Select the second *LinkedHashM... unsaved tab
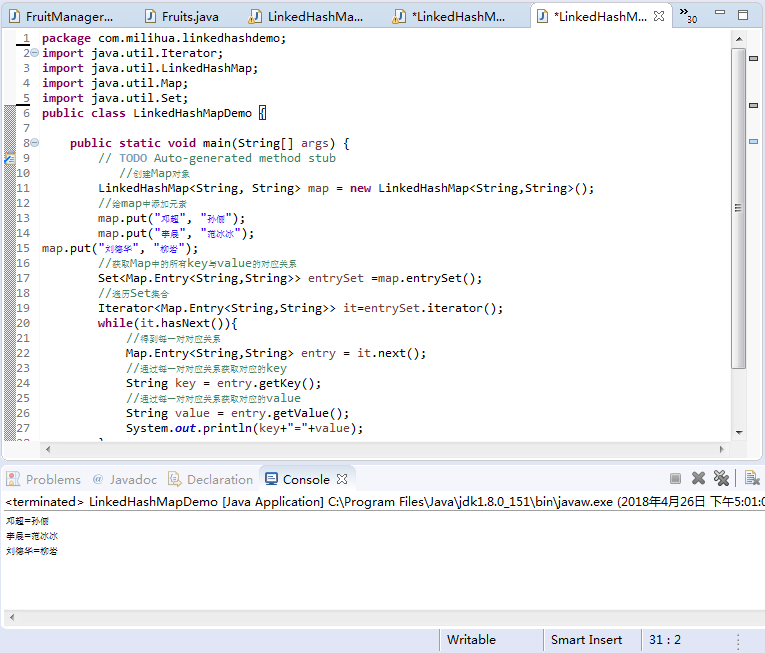The height and width of the screenshot is (653, 765). (449, 17)
